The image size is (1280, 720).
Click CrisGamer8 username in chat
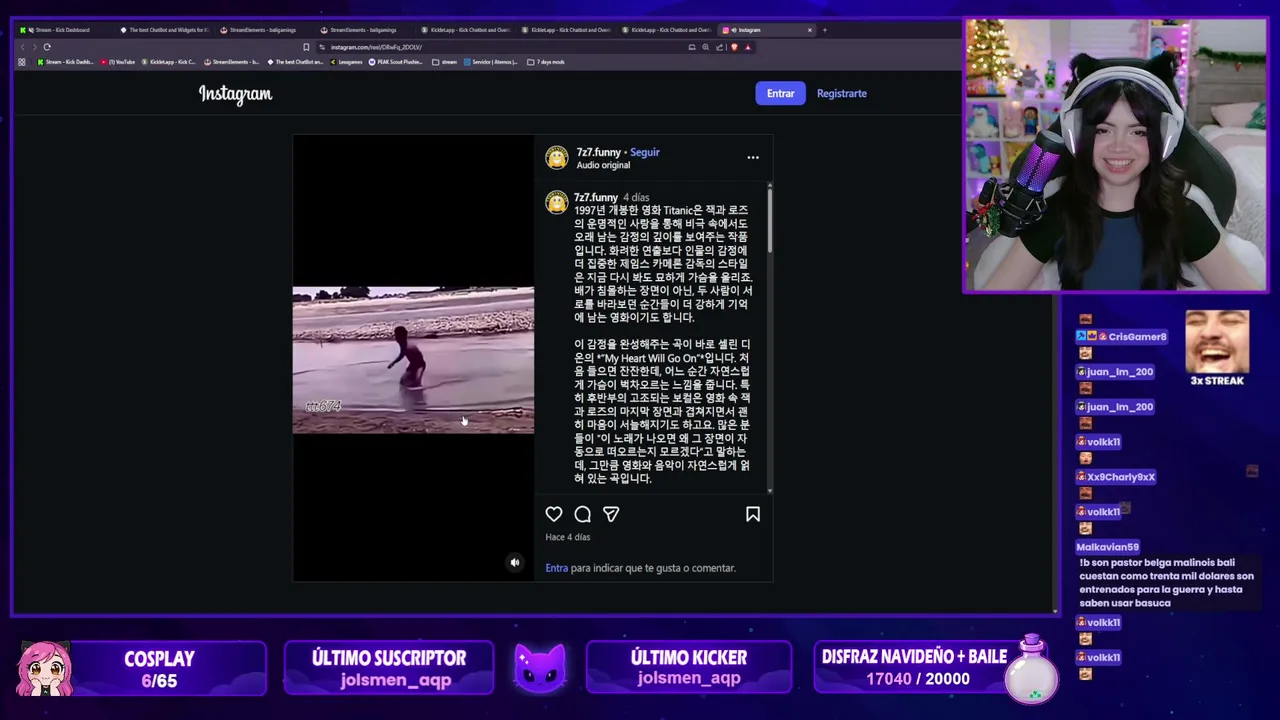click(1137, 337)
